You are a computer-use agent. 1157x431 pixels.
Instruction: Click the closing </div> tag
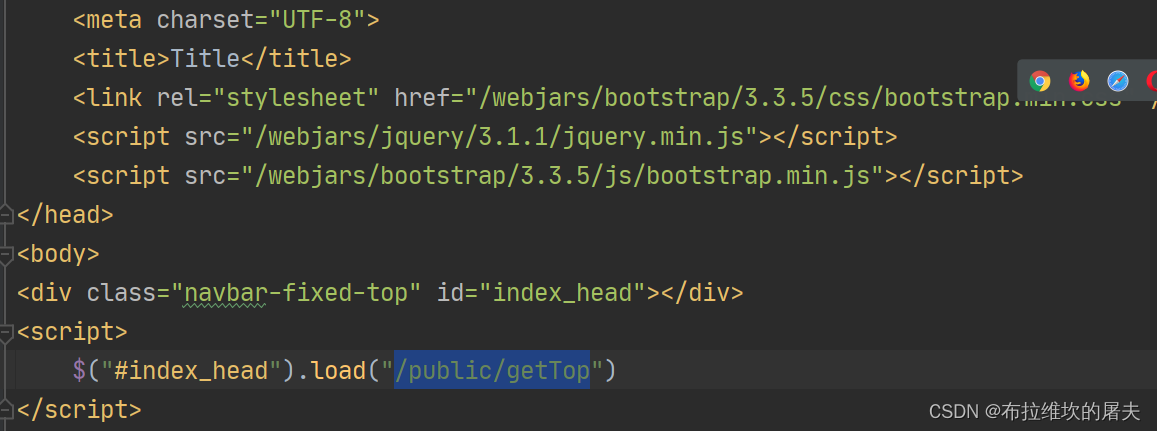(702, 294)
